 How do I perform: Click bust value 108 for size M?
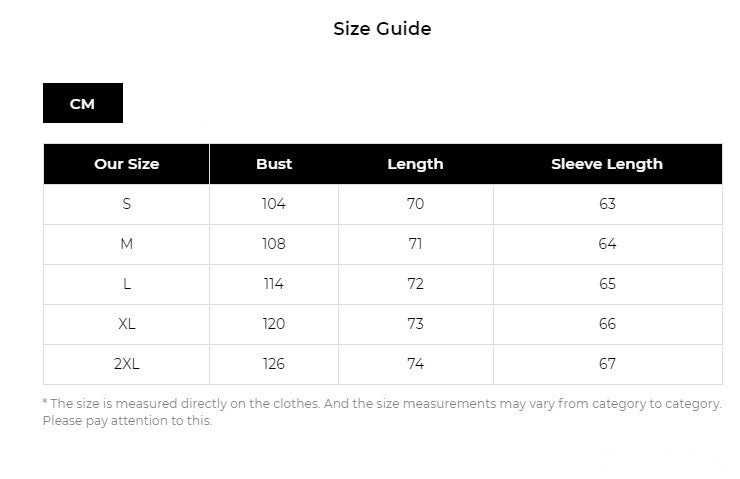click(x=274, y=244)
